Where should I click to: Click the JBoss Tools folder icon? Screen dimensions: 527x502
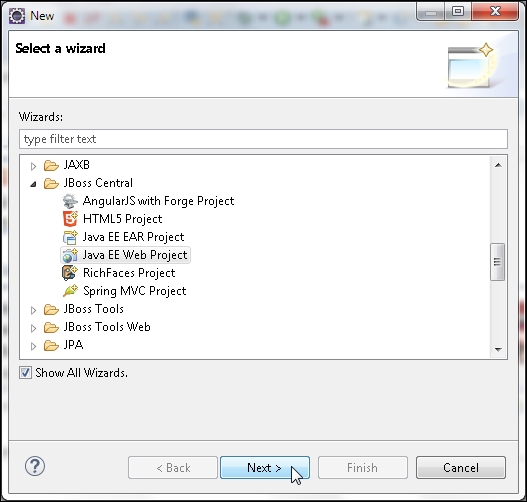(x=51, y=309)
